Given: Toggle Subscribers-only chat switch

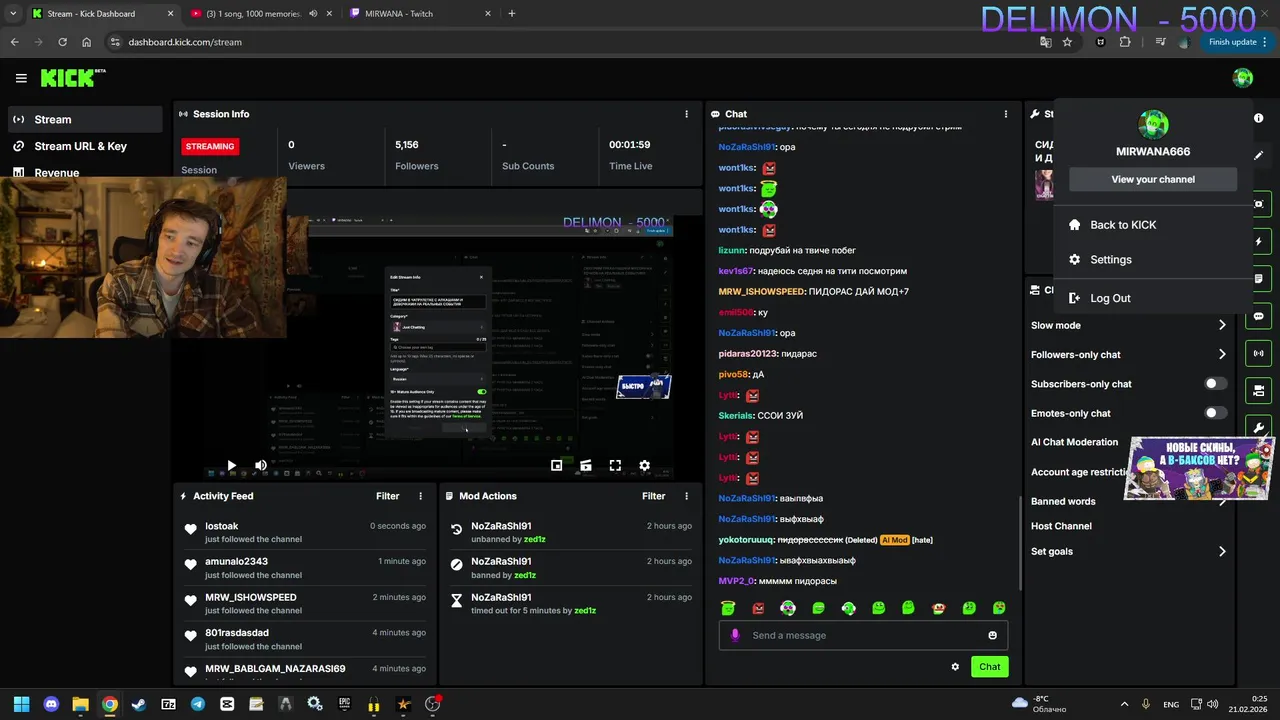Looking at the screenshot, I should [1215, 384].
